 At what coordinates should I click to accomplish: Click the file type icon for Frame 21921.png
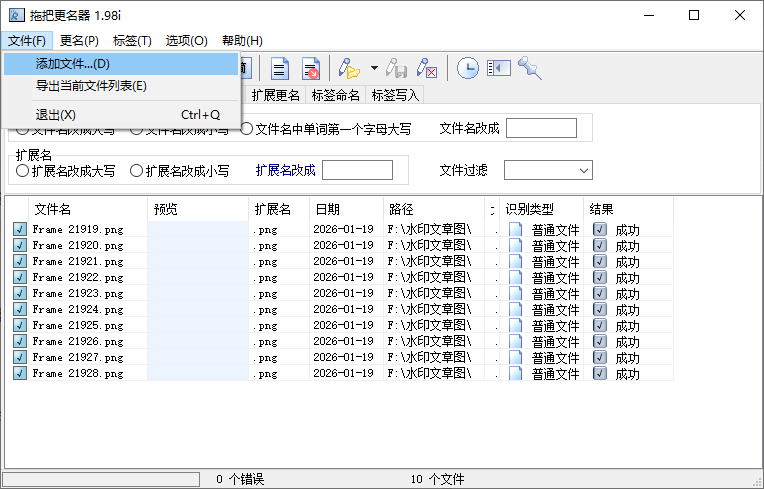tap(516, 261)
